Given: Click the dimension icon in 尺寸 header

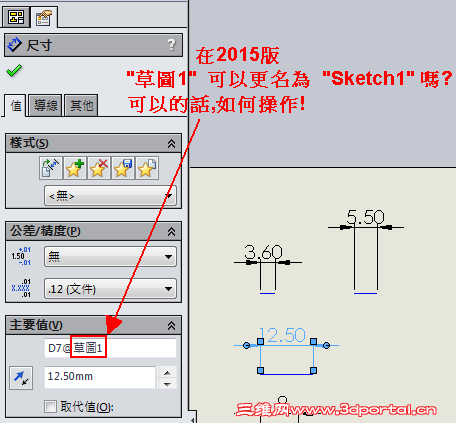Looking at the screenshot, I should [x=14, y=45].
